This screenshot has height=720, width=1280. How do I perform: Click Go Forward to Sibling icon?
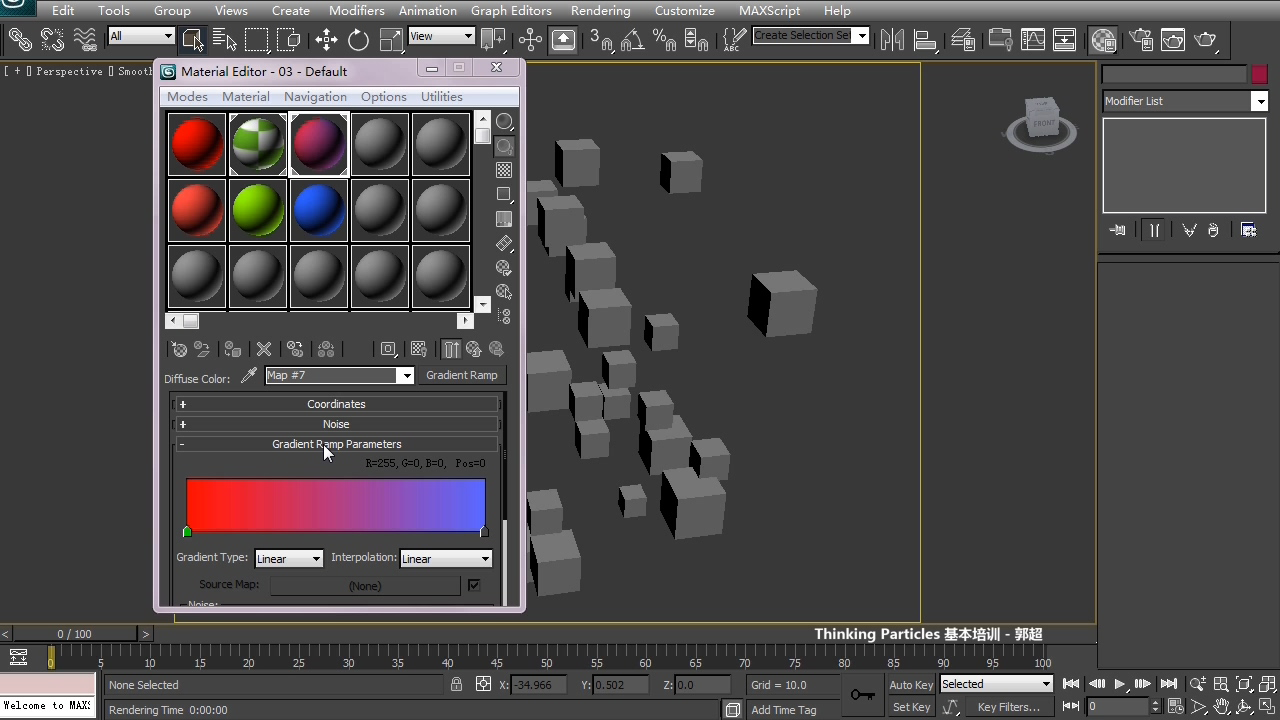click(x=496, y=349)
